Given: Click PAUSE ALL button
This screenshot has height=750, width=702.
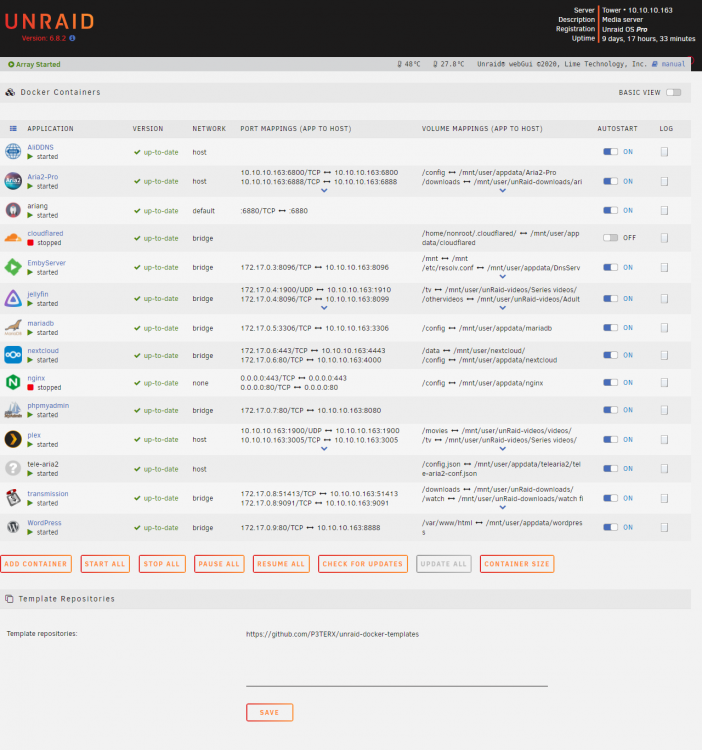Looking at the screenshot, I should click(219, 564).
